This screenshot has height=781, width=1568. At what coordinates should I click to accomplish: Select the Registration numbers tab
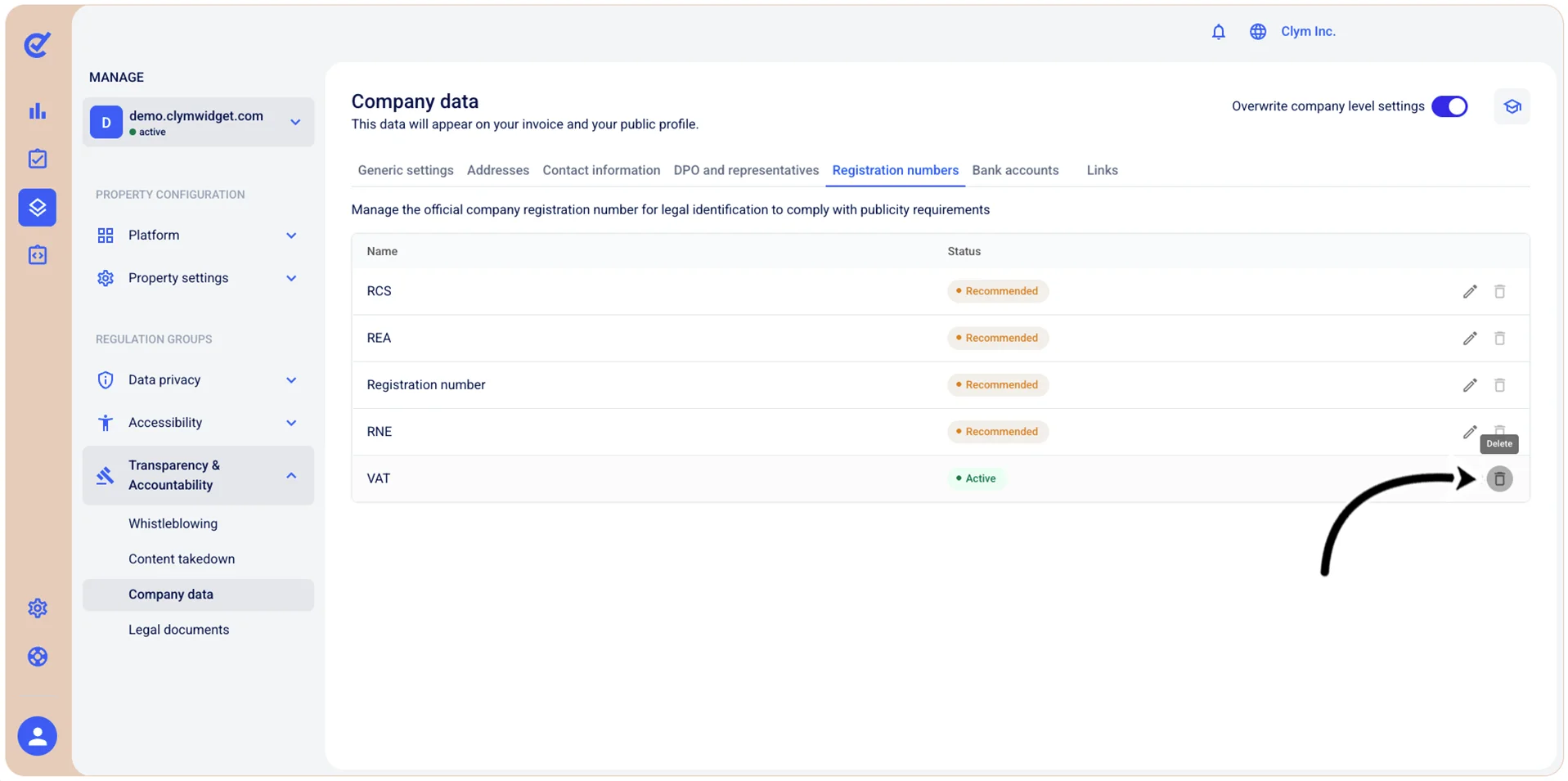pos(895,170)
